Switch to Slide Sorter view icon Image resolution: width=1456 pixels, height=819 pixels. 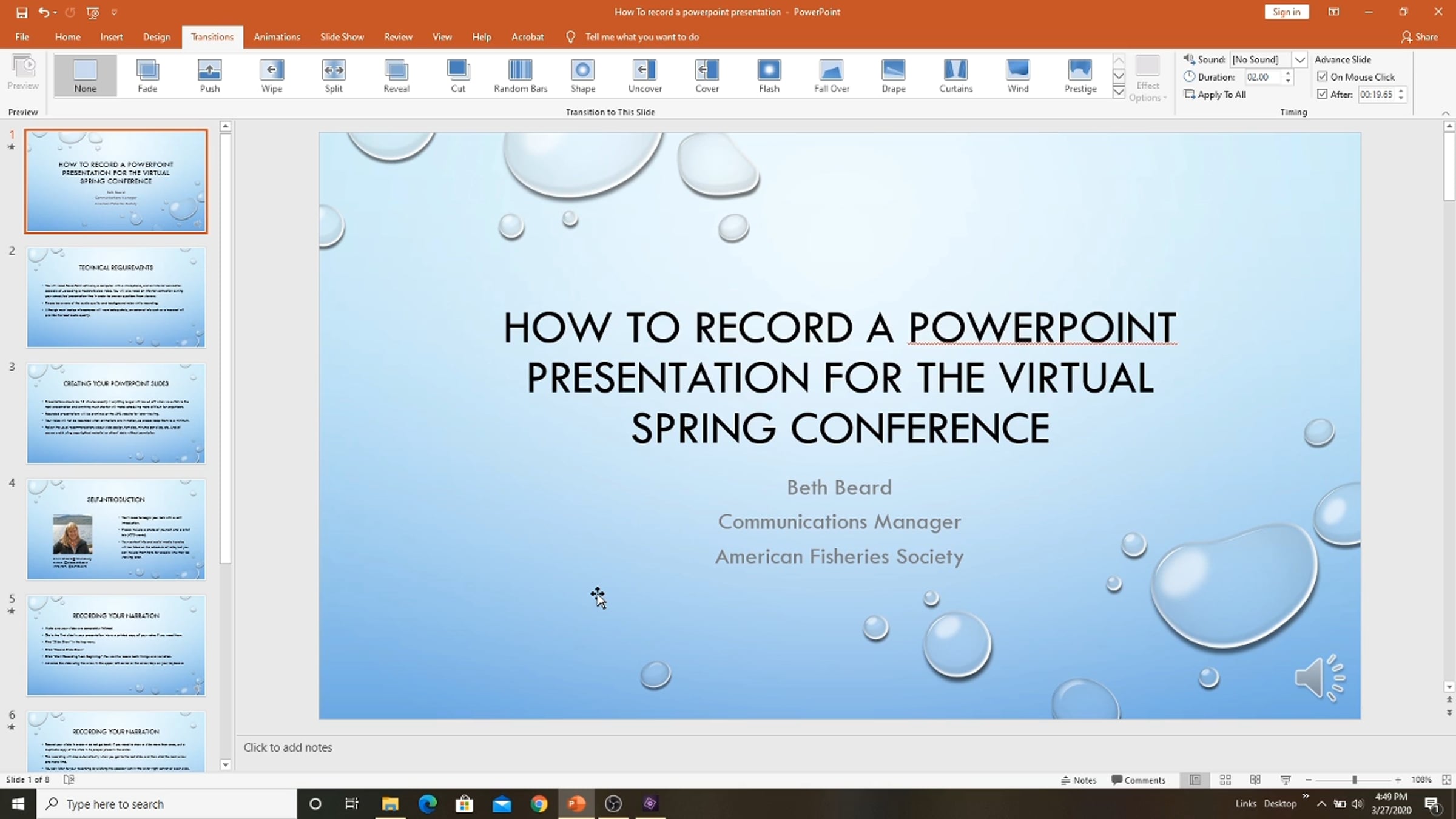click(1225, 780)
